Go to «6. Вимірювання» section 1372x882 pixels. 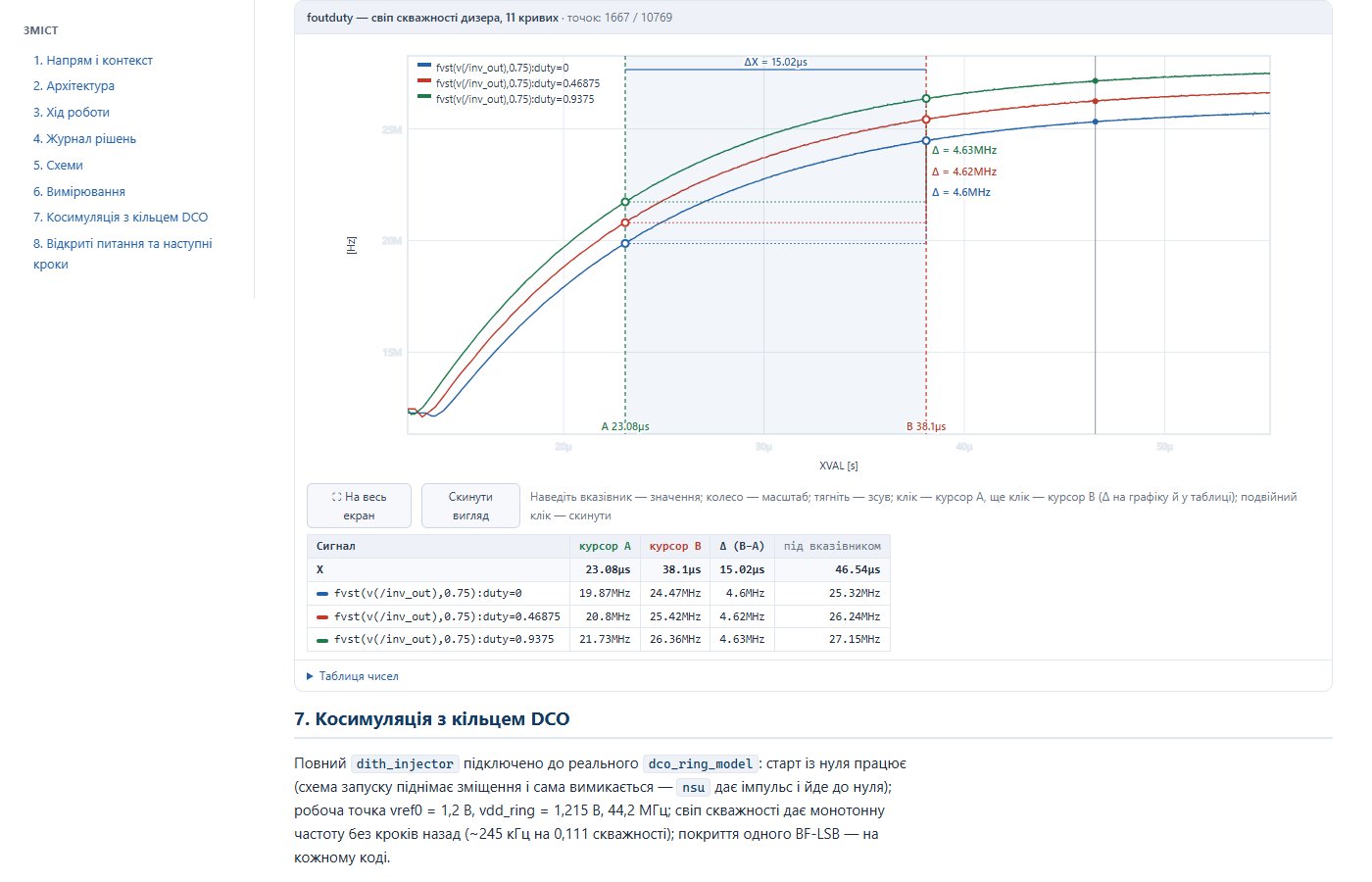click(79, 192)
